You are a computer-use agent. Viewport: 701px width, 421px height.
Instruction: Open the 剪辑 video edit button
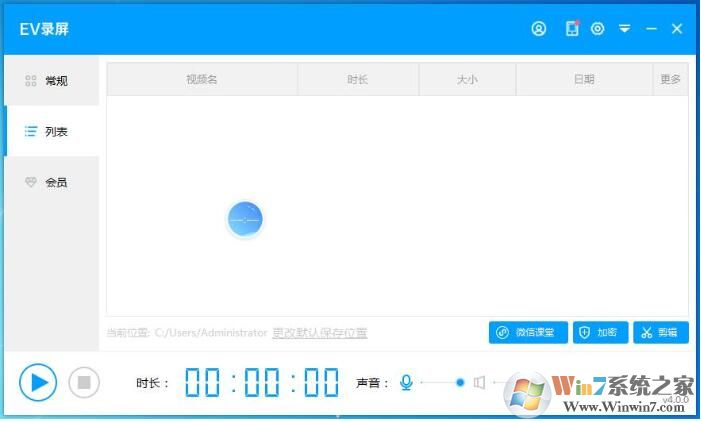coord(661,333)
